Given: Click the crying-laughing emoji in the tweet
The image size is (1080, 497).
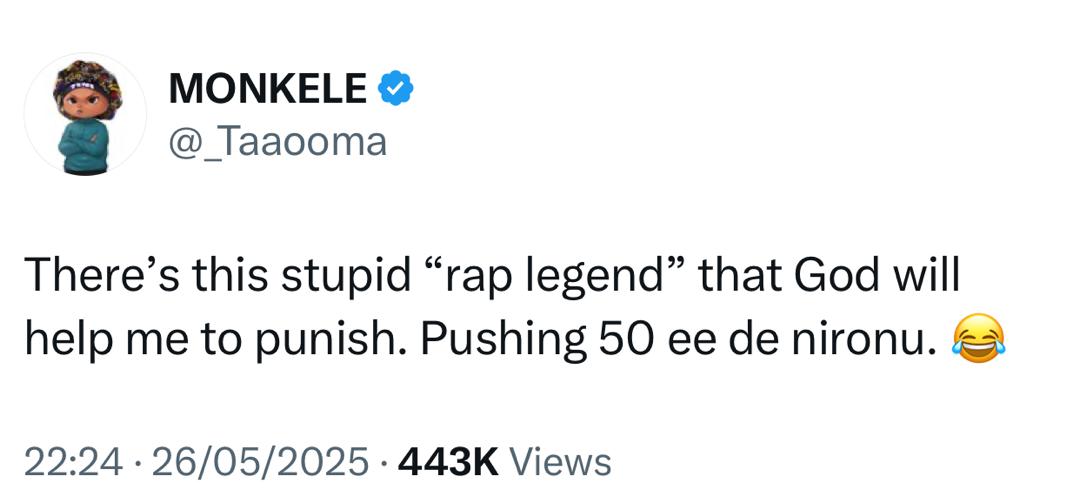Looking at the screenshot, I should (x=978, y=341).
